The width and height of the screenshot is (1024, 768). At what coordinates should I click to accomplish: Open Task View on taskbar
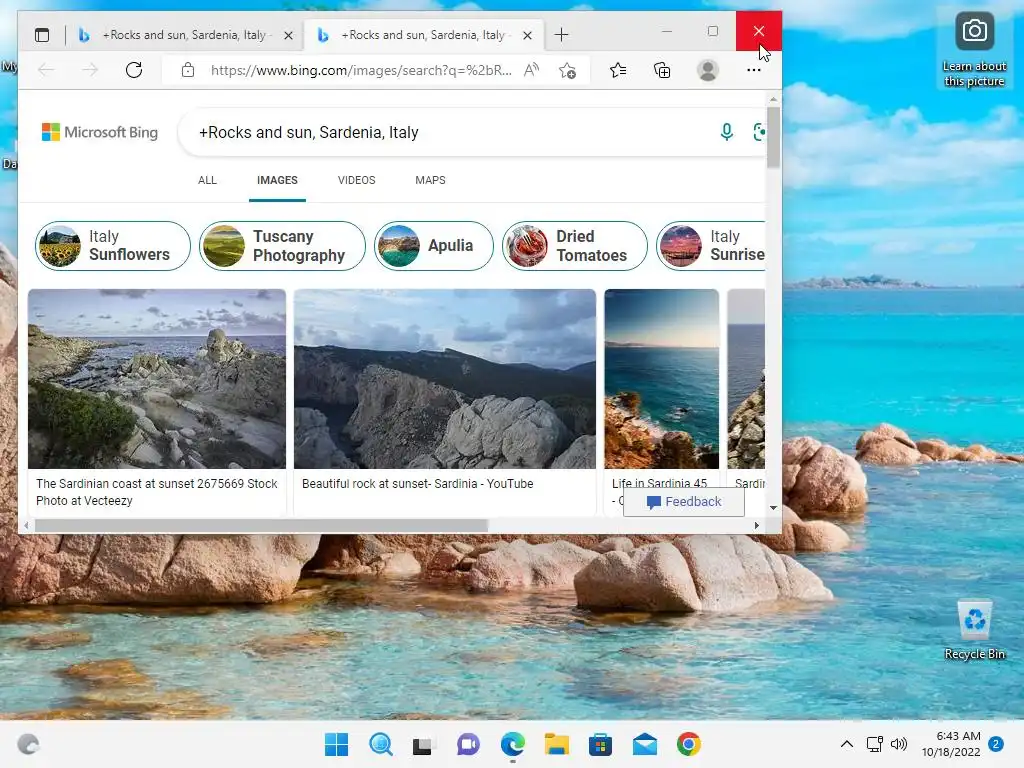[423, 744]
